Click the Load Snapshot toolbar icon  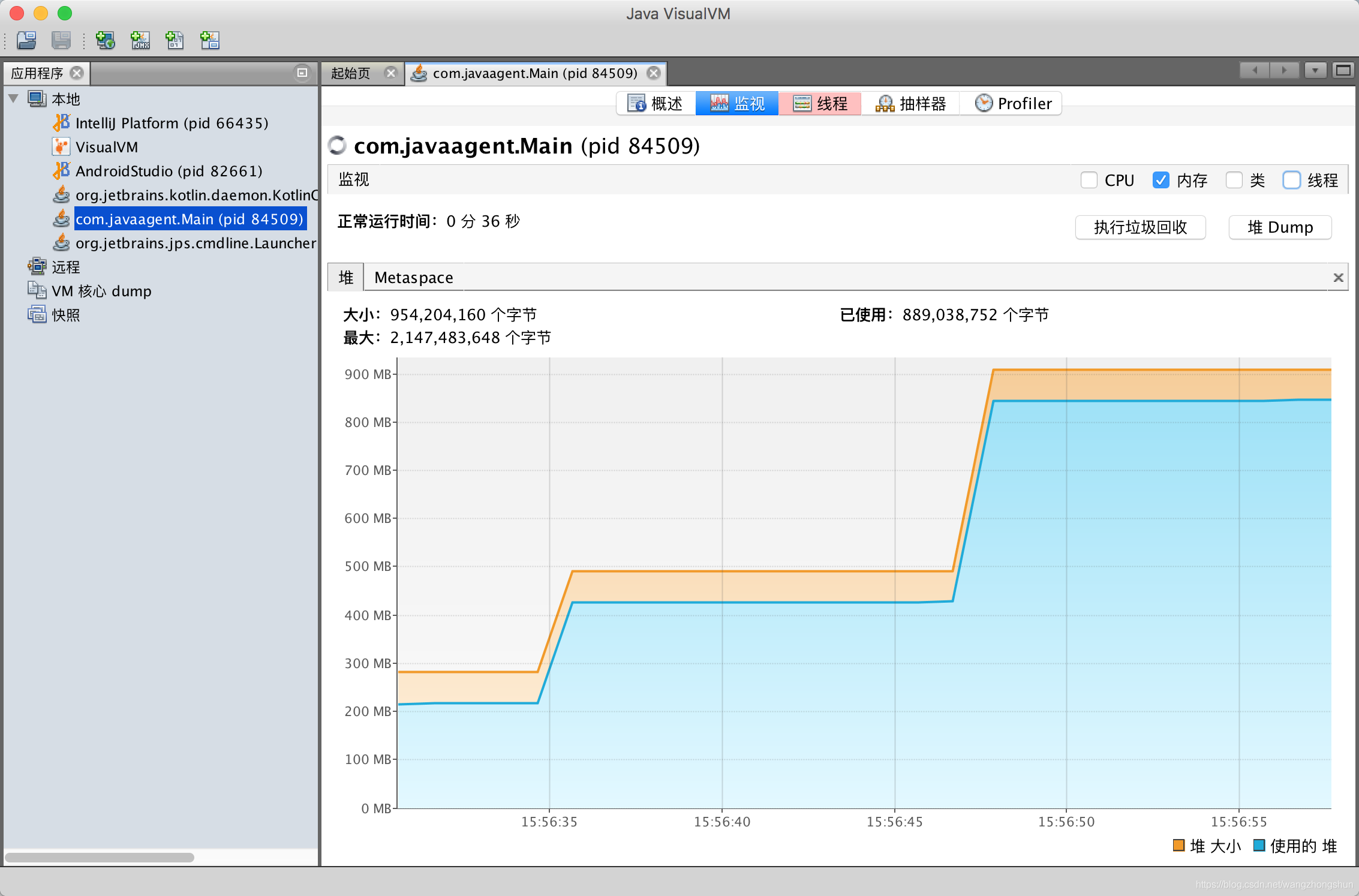pos(26,40)
